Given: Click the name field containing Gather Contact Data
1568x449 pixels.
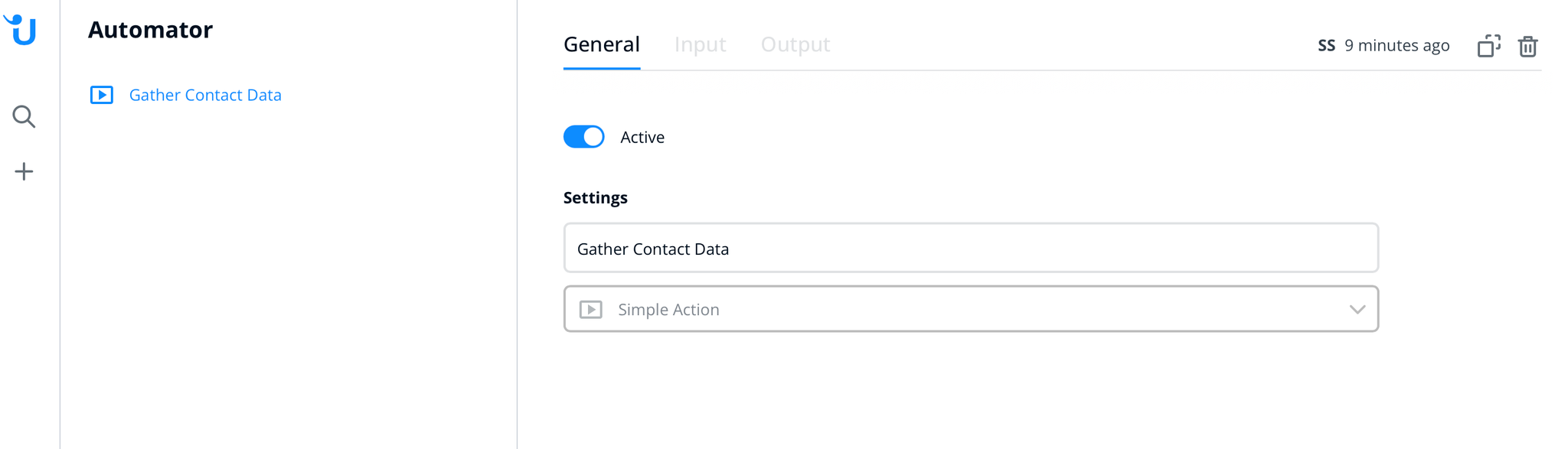Looking at the screenshot, I should tap(970, 249).
